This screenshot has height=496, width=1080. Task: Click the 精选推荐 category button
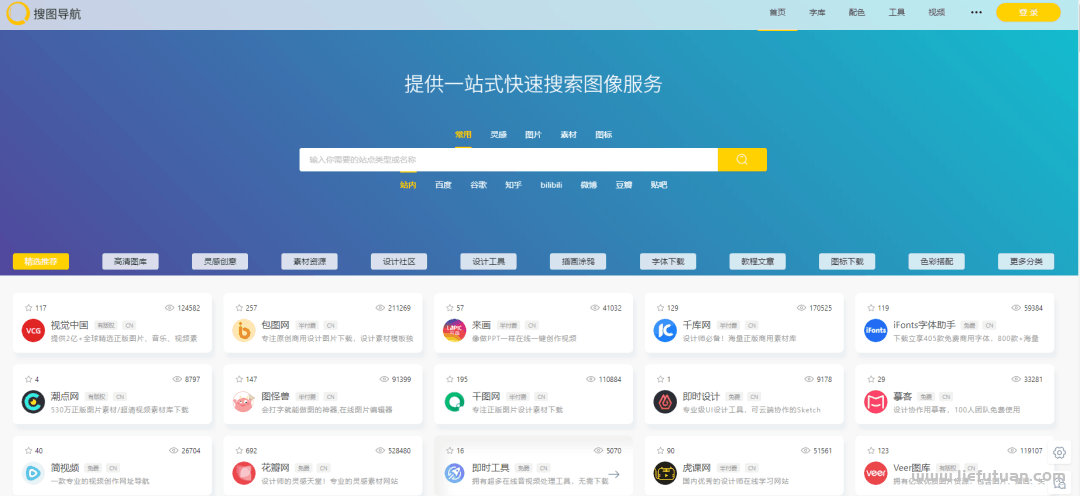point(41,261)
